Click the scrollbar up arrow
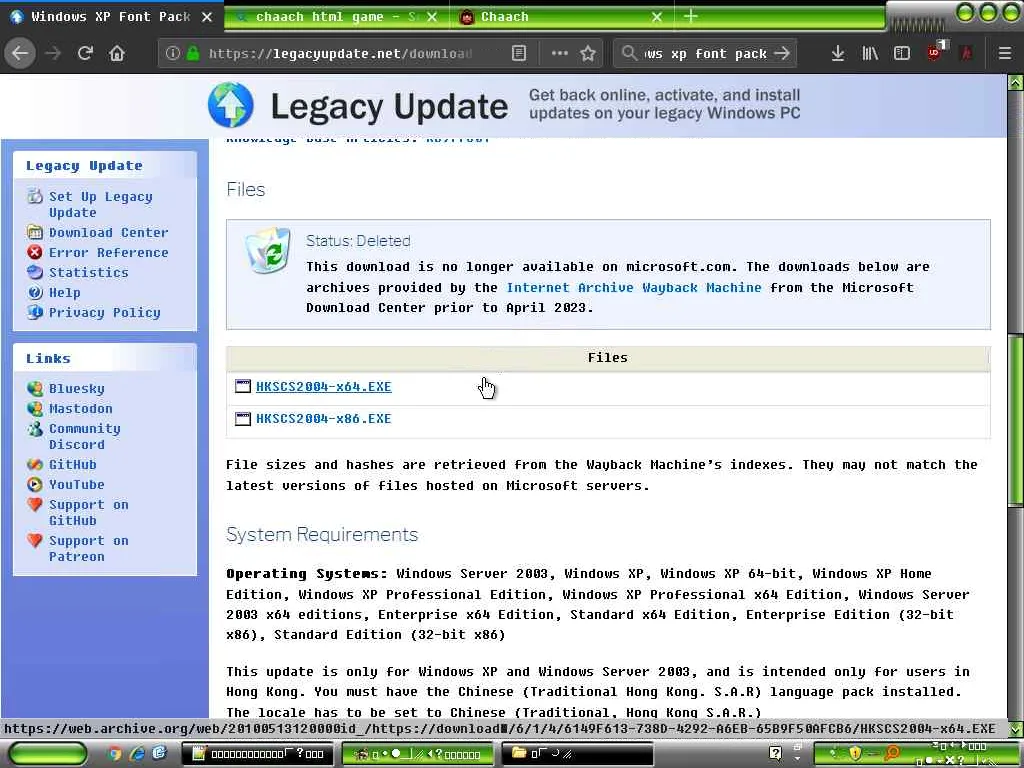Viewport: 1024px width, 768px height. [x=1016, y=82]
